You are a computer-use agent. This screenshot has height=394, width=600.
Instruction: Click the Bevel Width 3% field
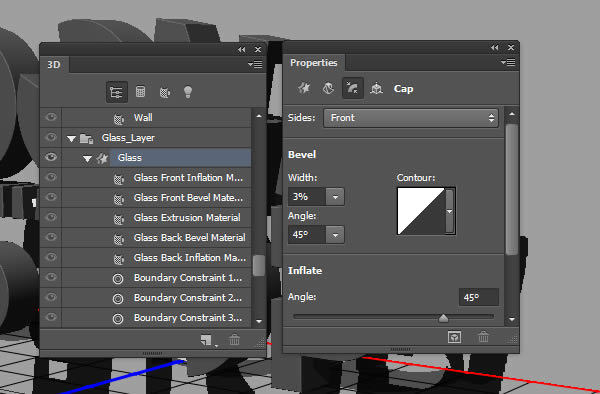(x=307, y=197)
